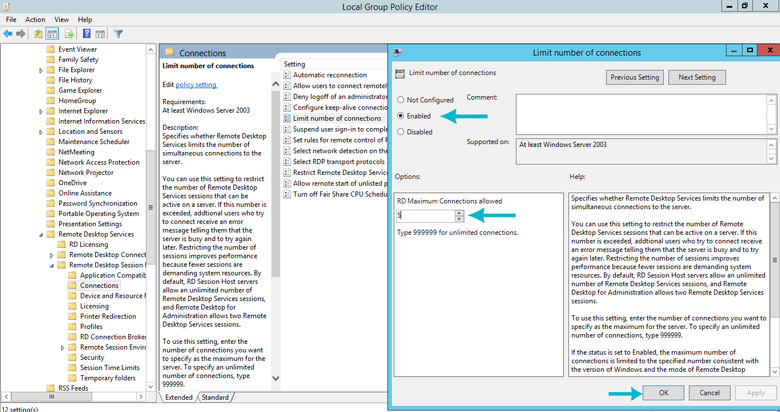Image resolution: width=780 pixels, height=412 pixels.
Task: Click the Apply button in the dialog
Action: pos(755,393)
